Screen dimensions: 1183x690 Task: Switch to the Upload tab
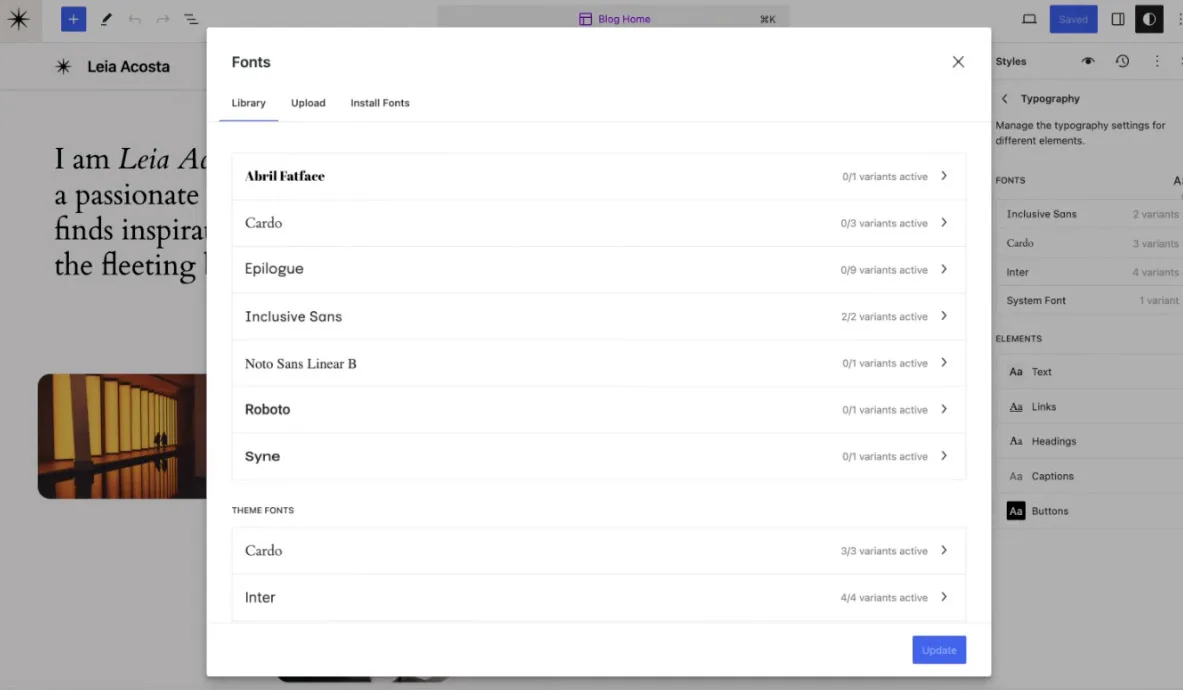point(308,103)
